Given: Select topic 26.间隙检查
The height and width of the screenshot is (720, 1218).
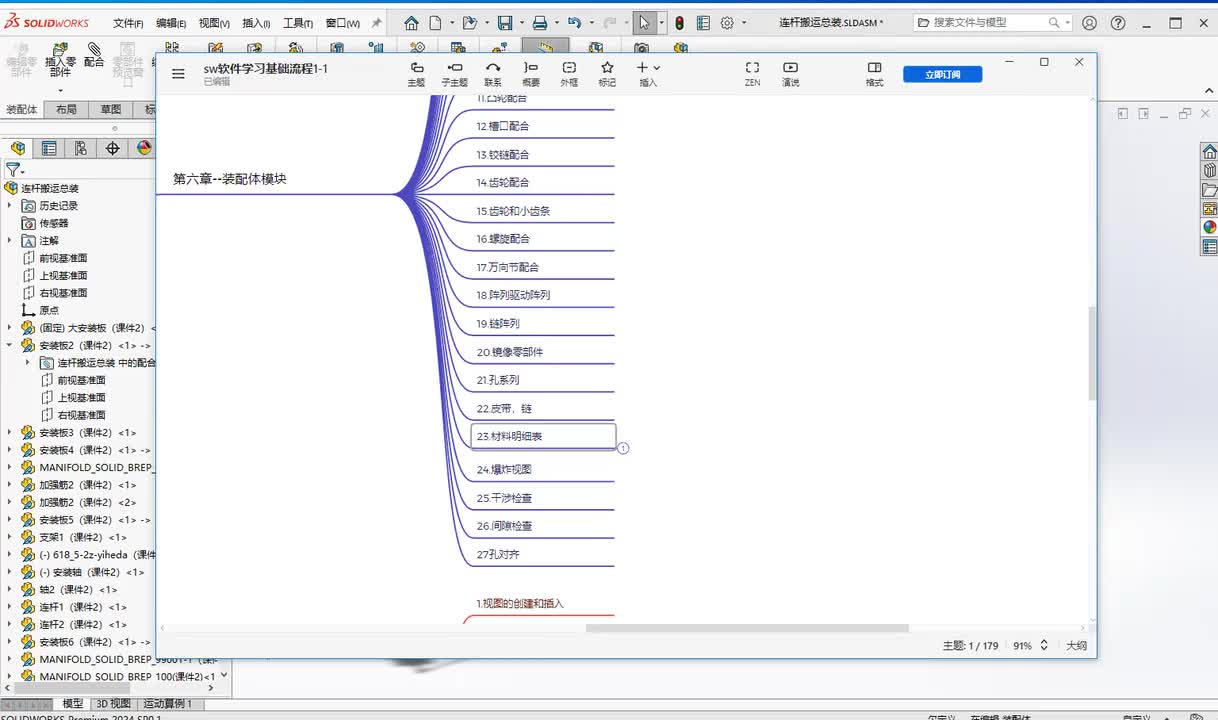Looking at the screenshot, I should [x=504, y=525].
